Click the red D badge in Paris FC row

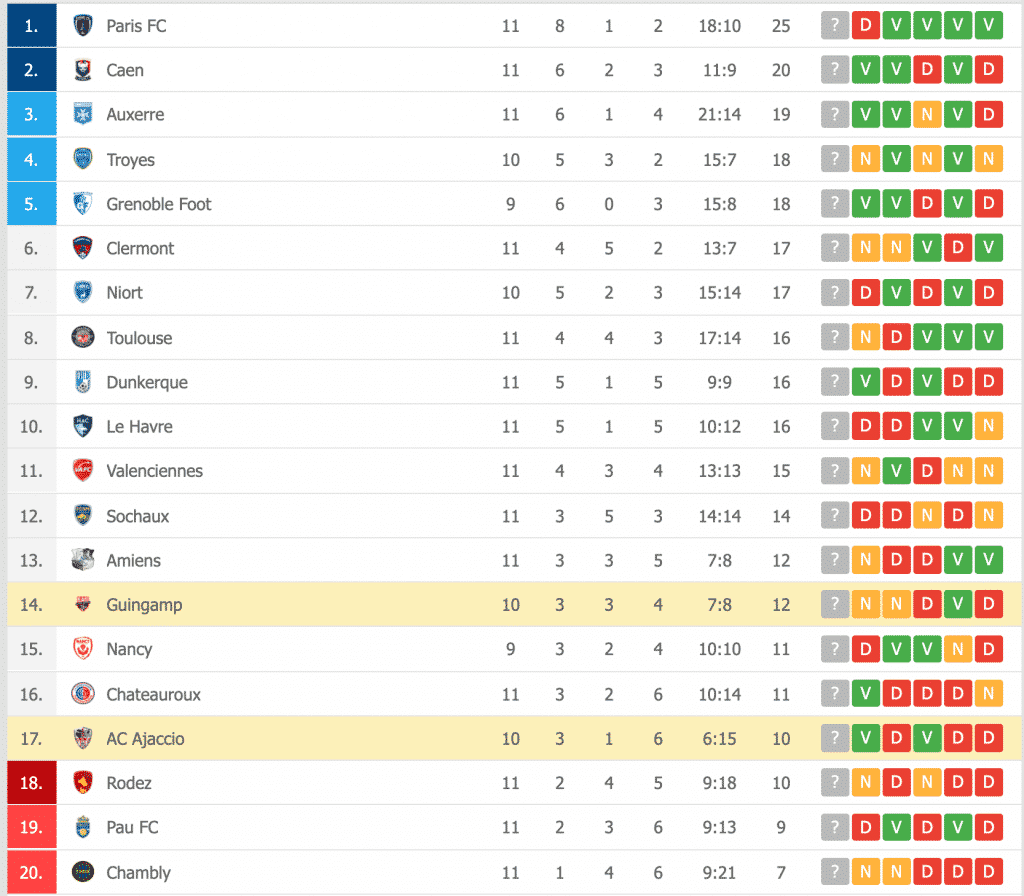(x=865, y=26)
